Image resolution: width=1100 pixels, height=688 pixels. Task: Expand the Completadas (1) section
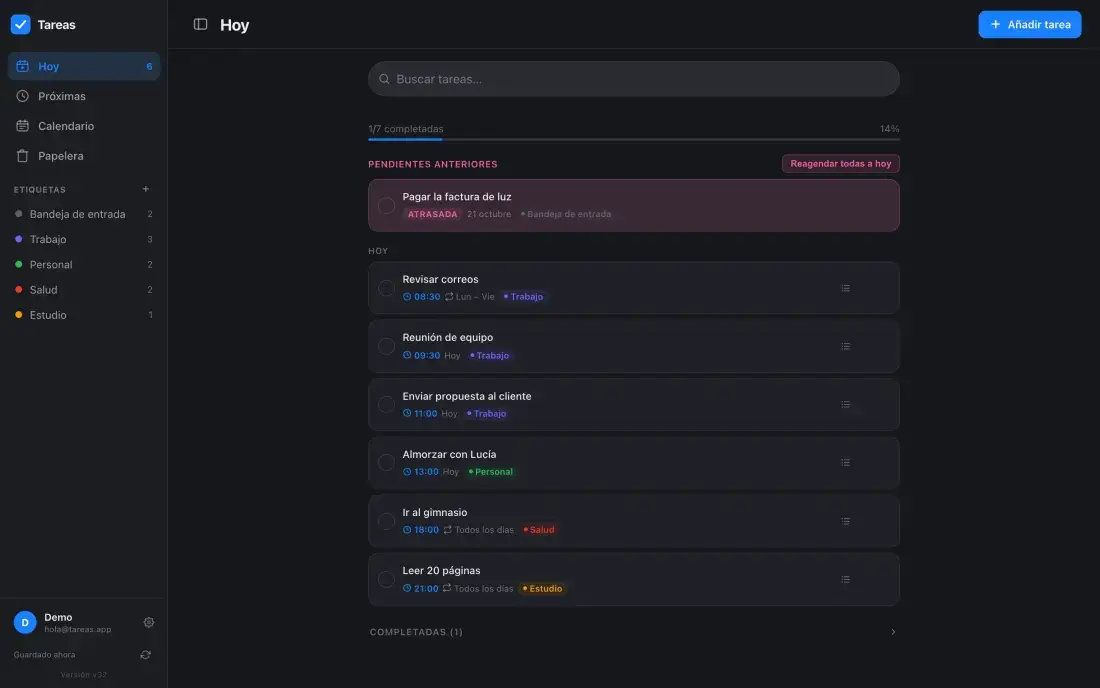point(633,632)
